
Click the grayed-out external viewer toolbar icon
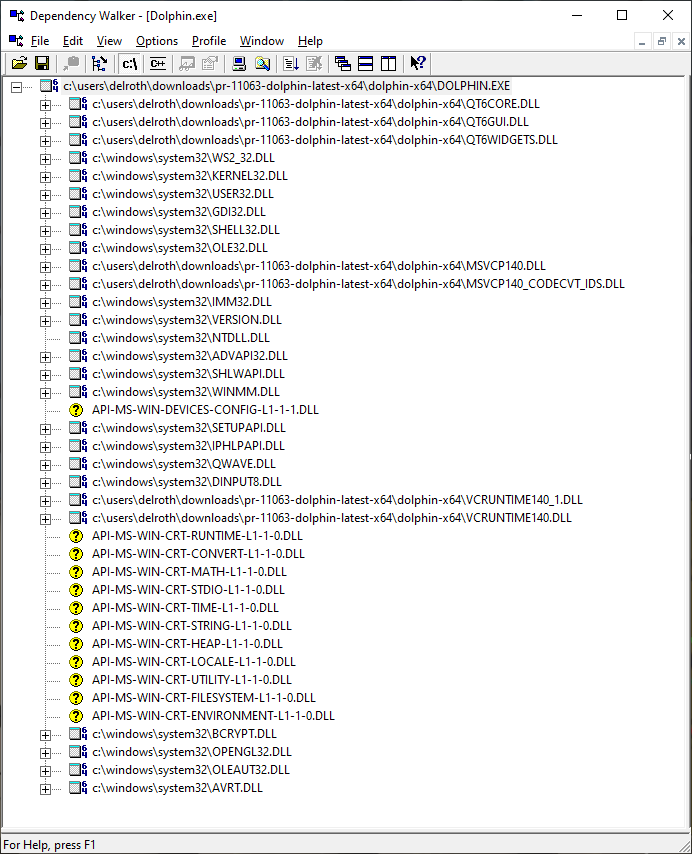click(187, 64)
